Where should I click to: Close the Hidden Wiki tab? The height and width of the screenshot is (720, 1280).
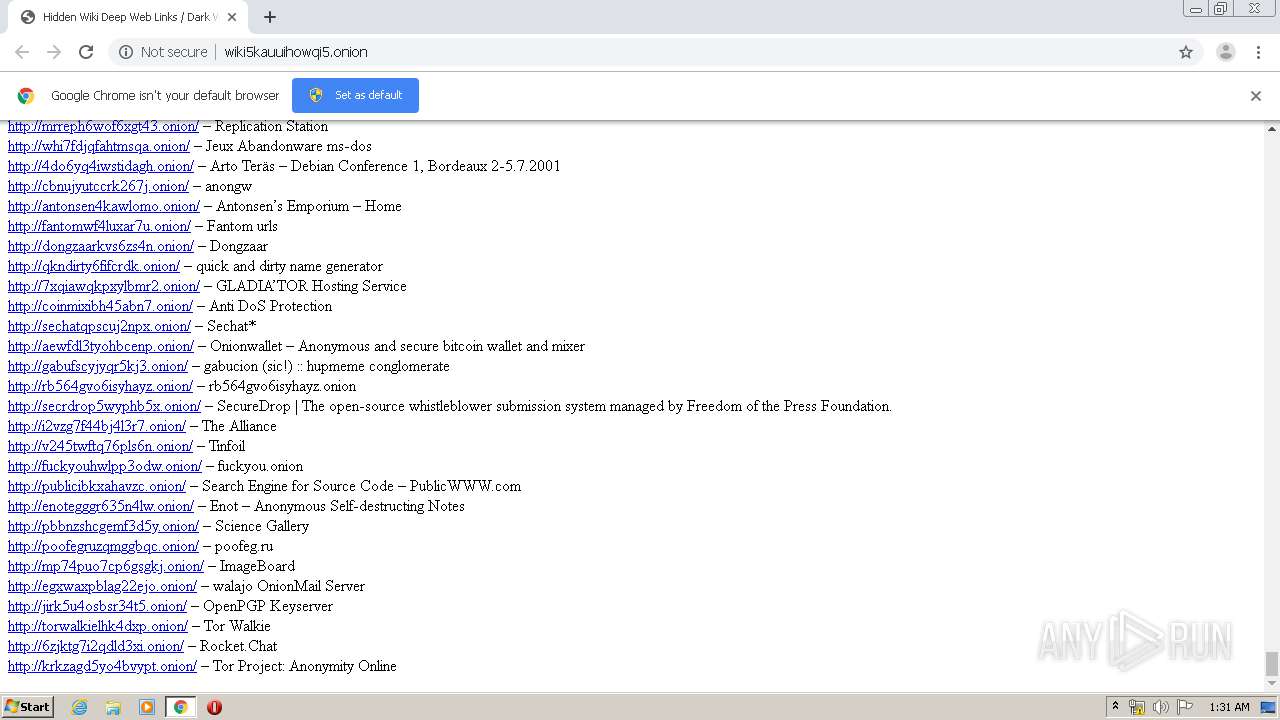click(x=232, y=17)
